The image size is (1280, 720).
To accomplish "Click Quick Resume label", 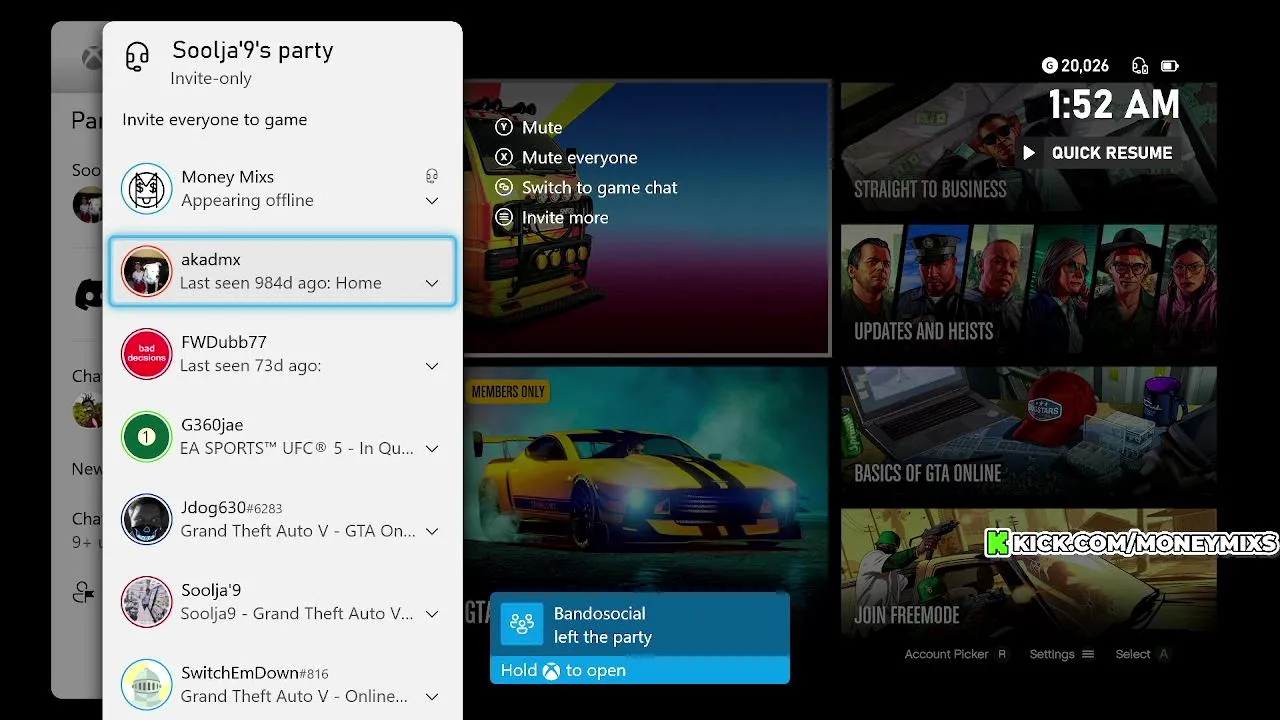I will click(1112, 153).
